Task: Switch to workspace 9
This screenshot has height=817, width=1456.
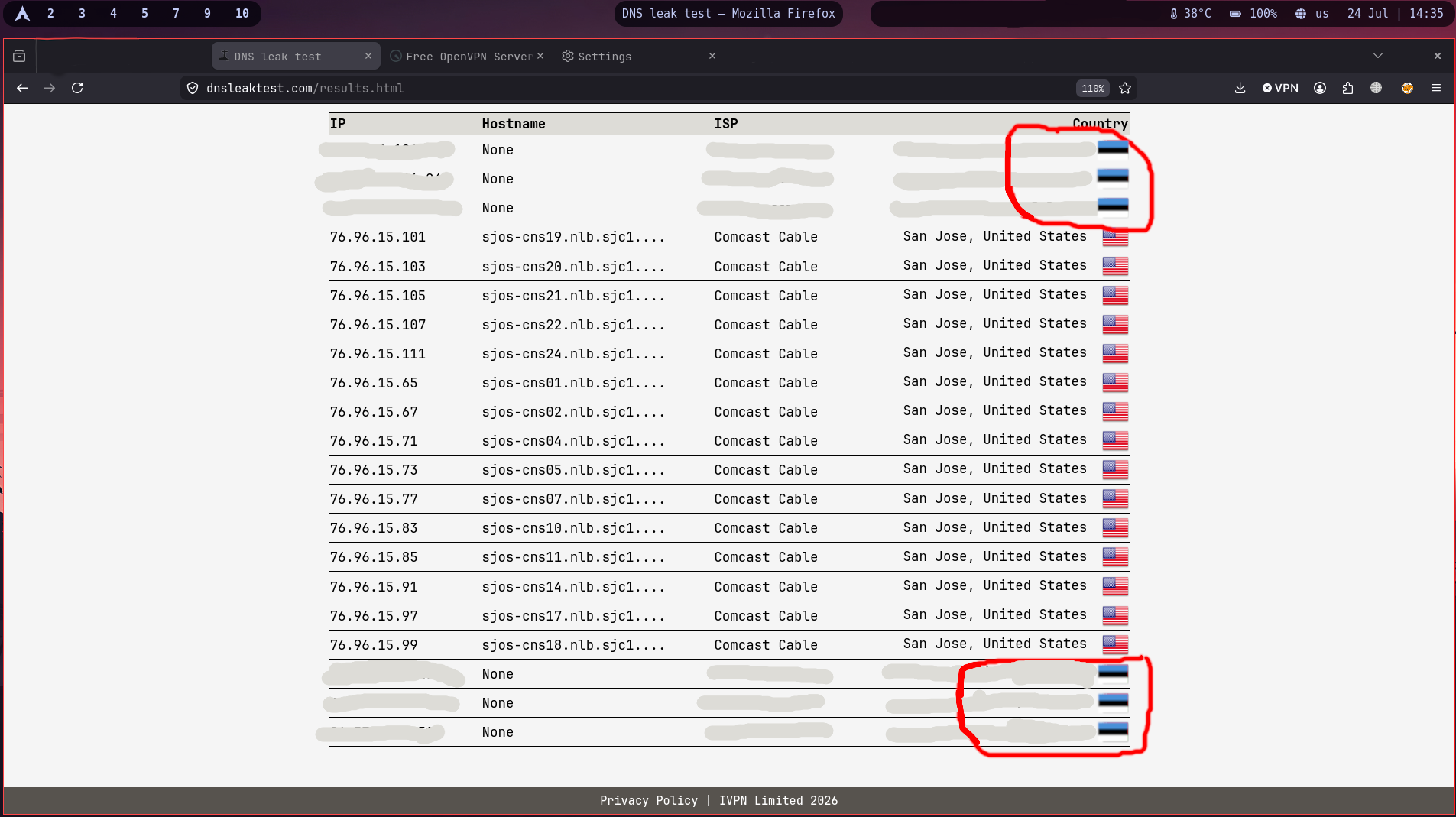Action: 207,14
